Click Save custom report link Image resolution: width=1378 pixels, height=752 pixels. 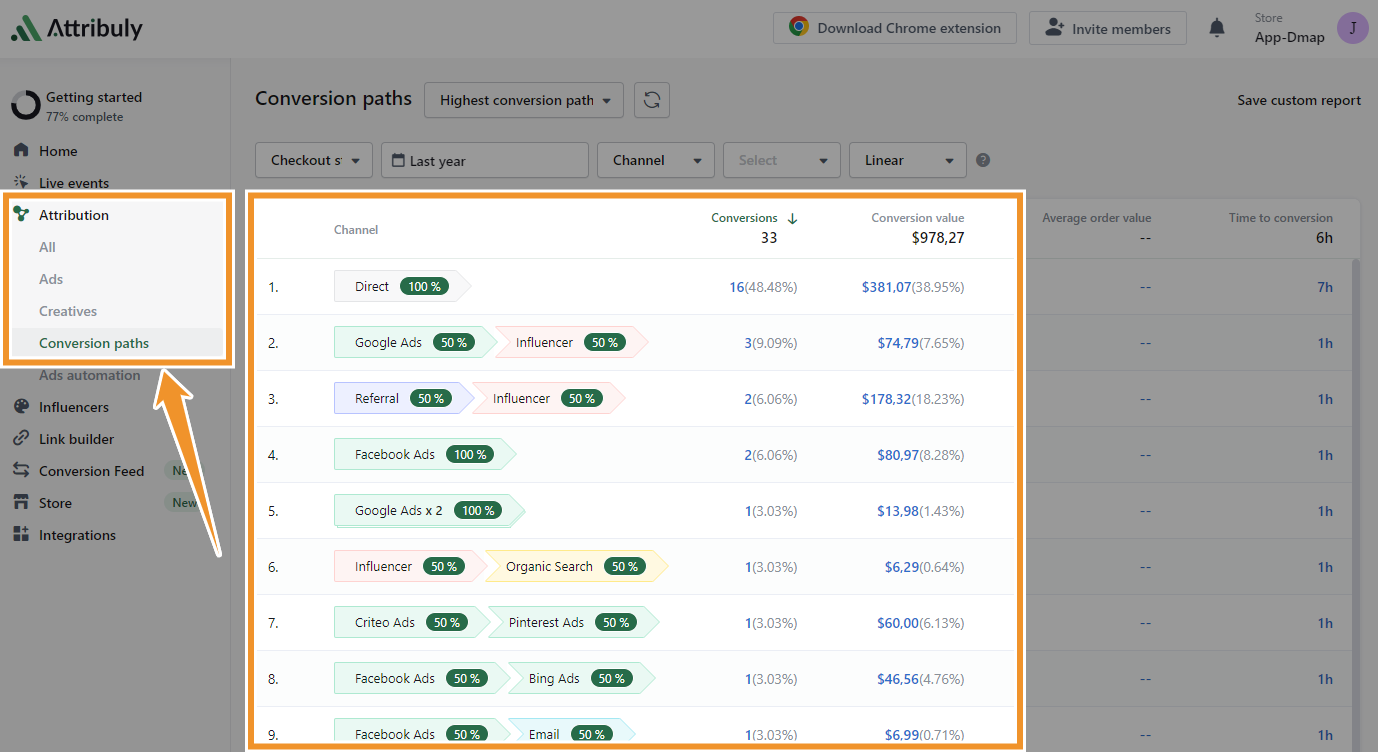[x=1298, y=100]
